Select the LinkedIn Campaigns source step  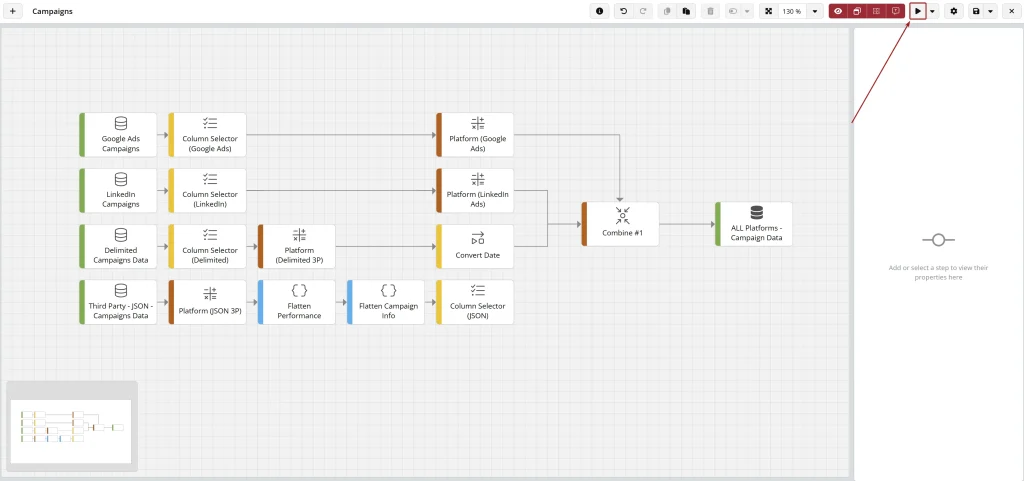pyautogui.click(x=118, y=191)
